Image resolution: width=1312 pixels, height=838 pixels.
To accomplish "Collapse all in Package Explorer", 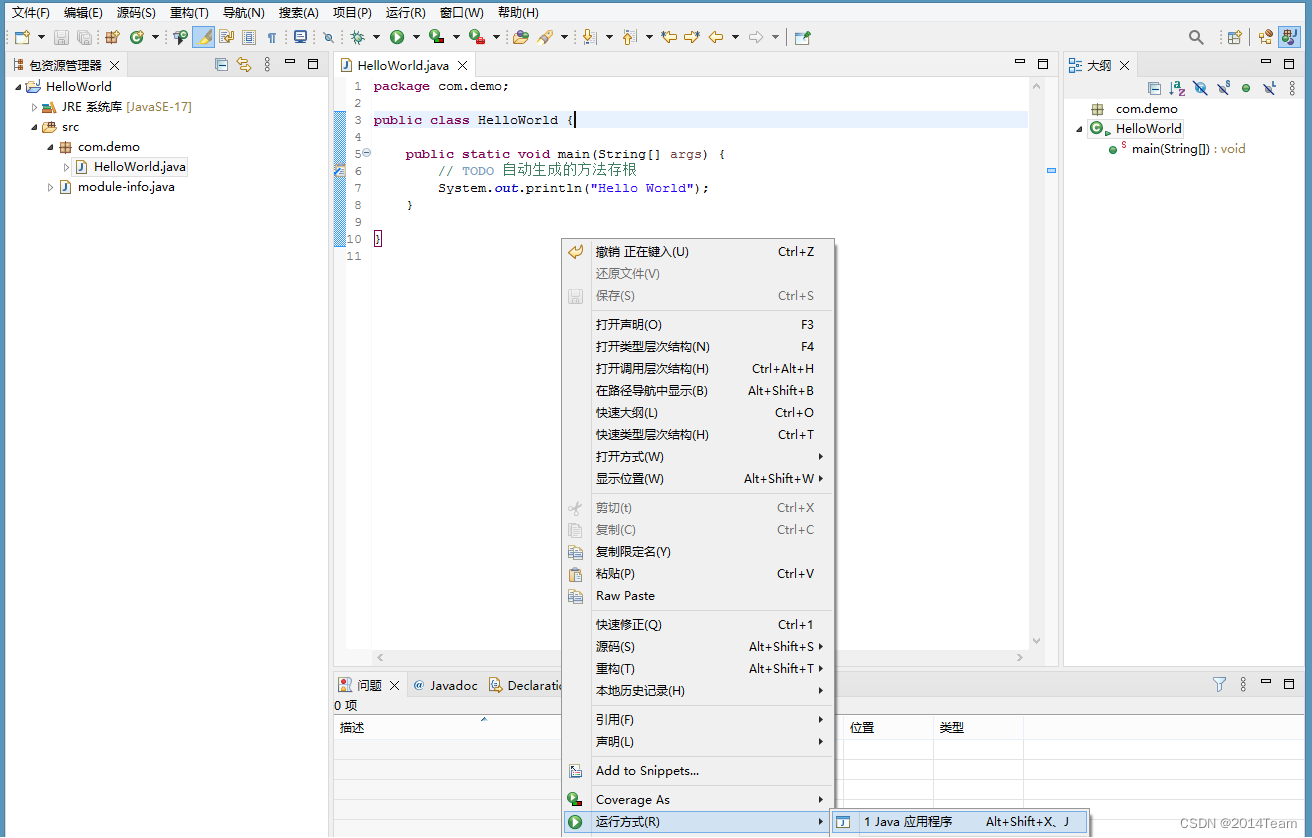I will coord(222,65).
